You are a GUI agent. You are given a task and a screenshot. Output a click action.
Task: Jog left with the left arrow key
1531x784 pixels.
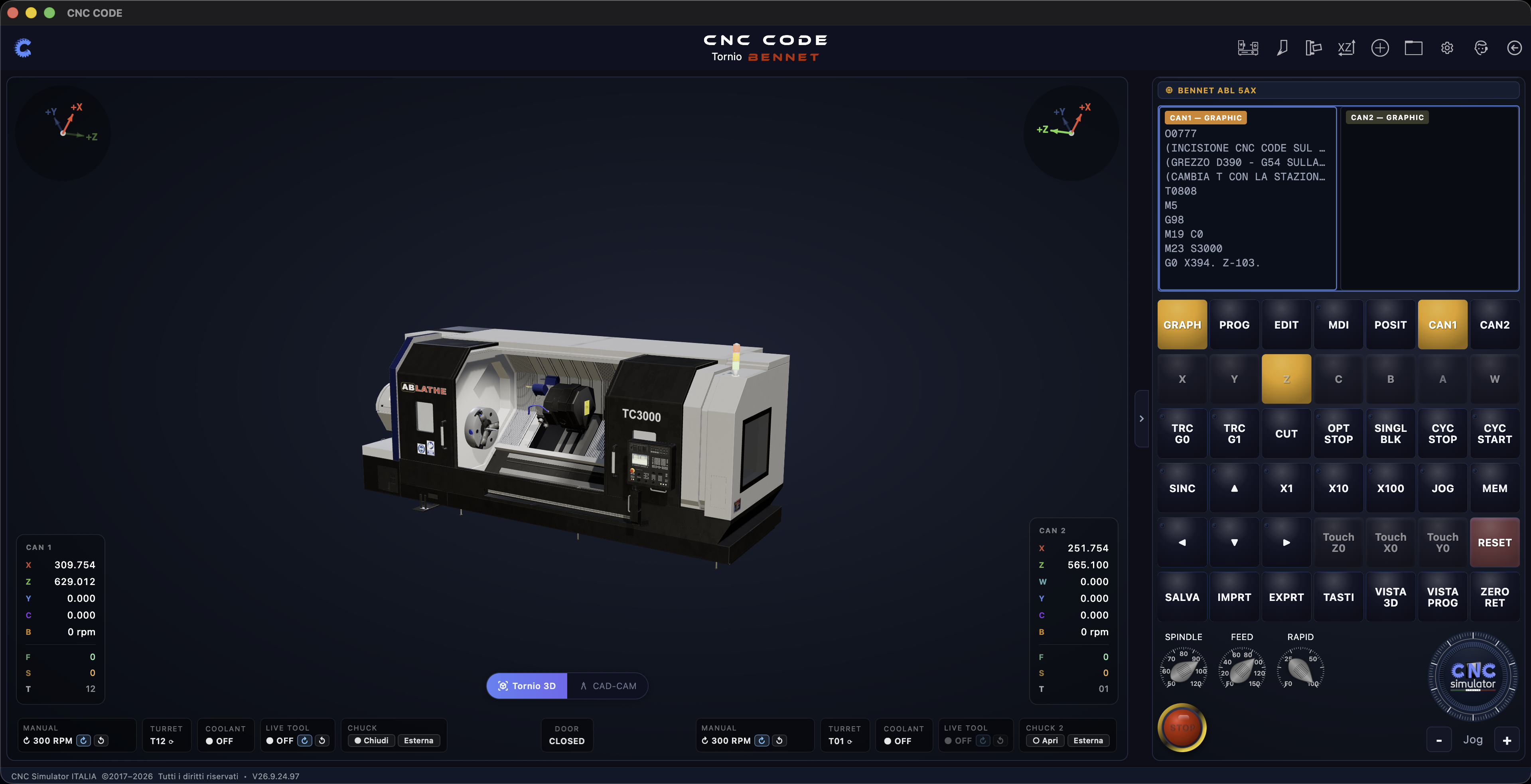coord(1182,542)
